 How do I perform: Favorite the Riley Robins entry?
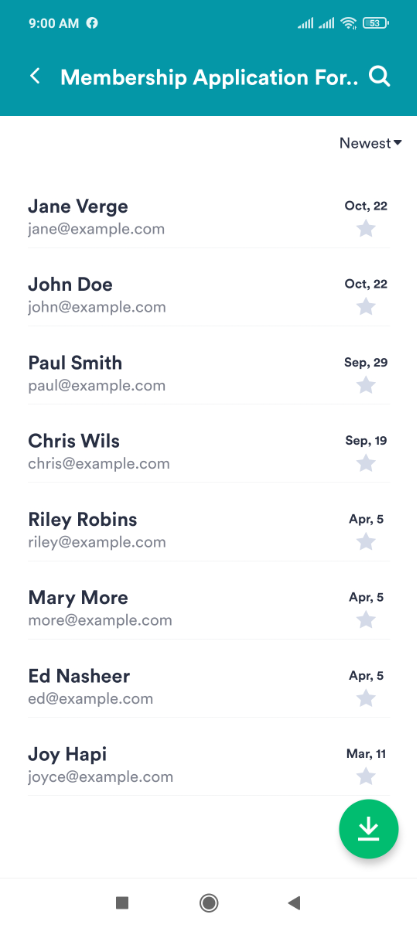coord(366,542)
